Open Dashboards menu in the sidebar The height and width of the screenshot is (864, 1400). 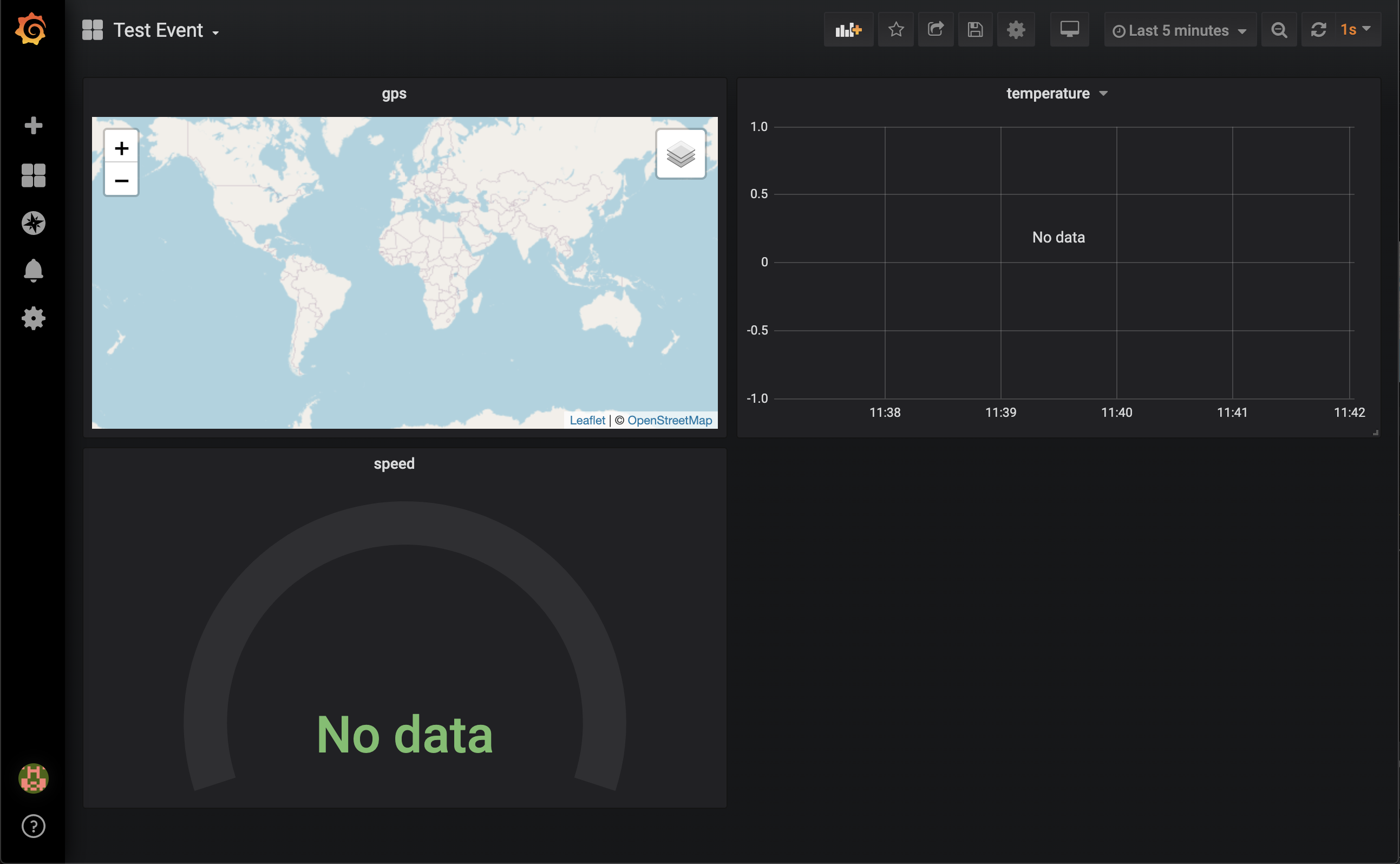tap(33, 175)
